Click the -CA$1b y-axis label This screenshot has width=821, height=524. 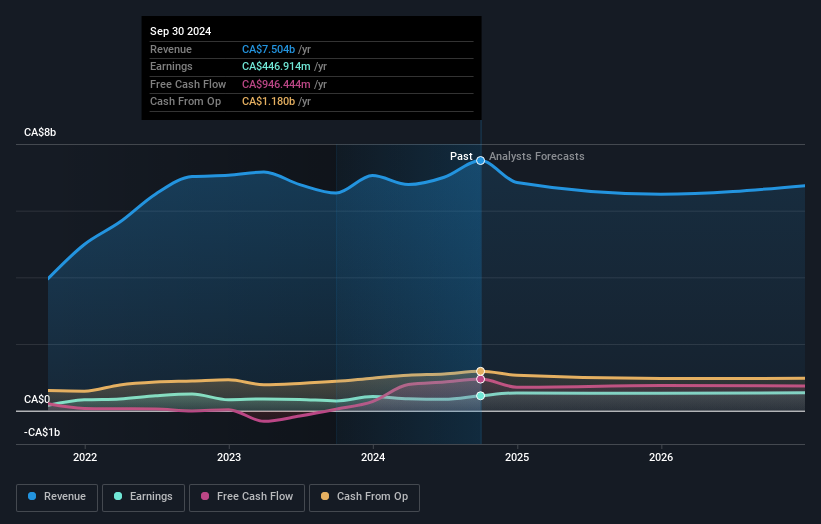pyautogui.click(x=42, y=432)
